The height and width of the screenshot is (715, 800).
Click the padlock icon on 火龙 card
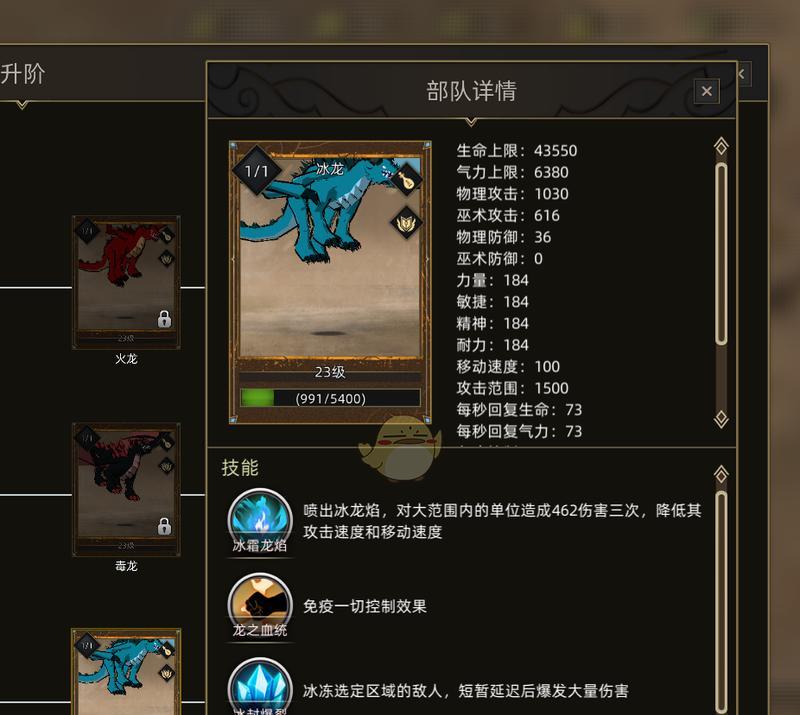[164, 318]
